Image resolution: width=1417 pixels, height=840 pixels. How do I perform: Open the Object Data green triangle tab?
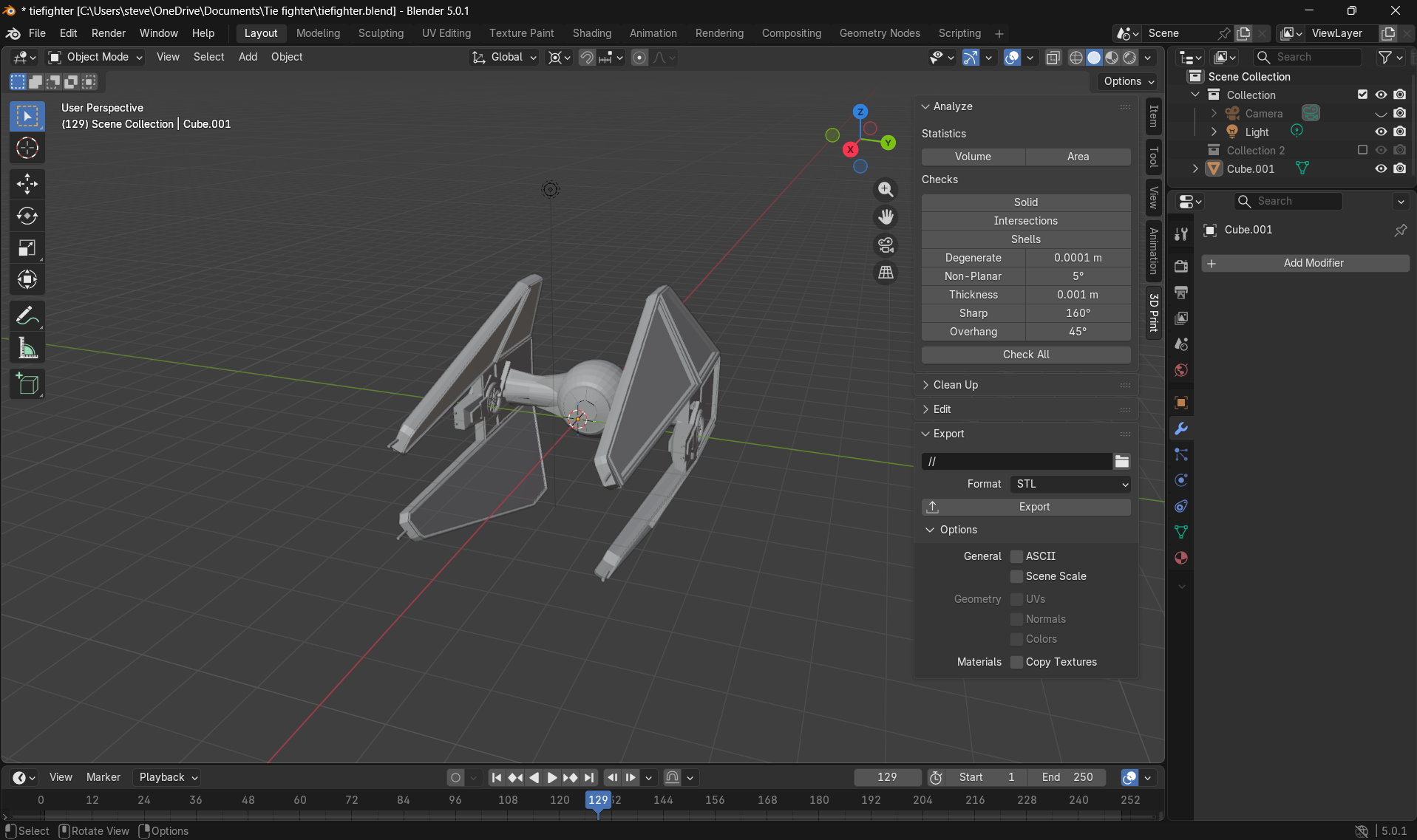1181,532
